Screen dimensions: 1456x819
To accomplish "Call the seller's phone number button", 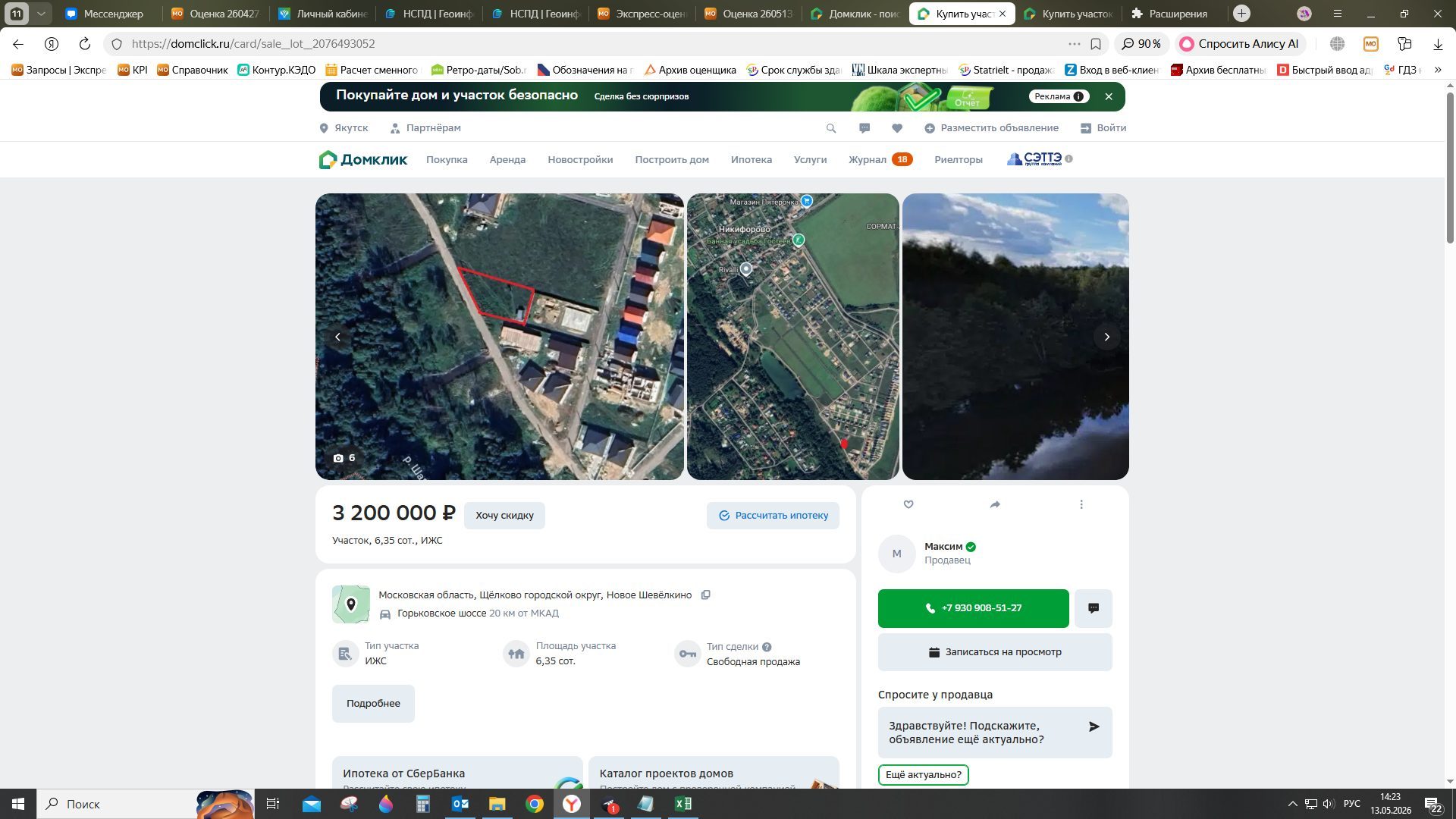I will [973, 608].
